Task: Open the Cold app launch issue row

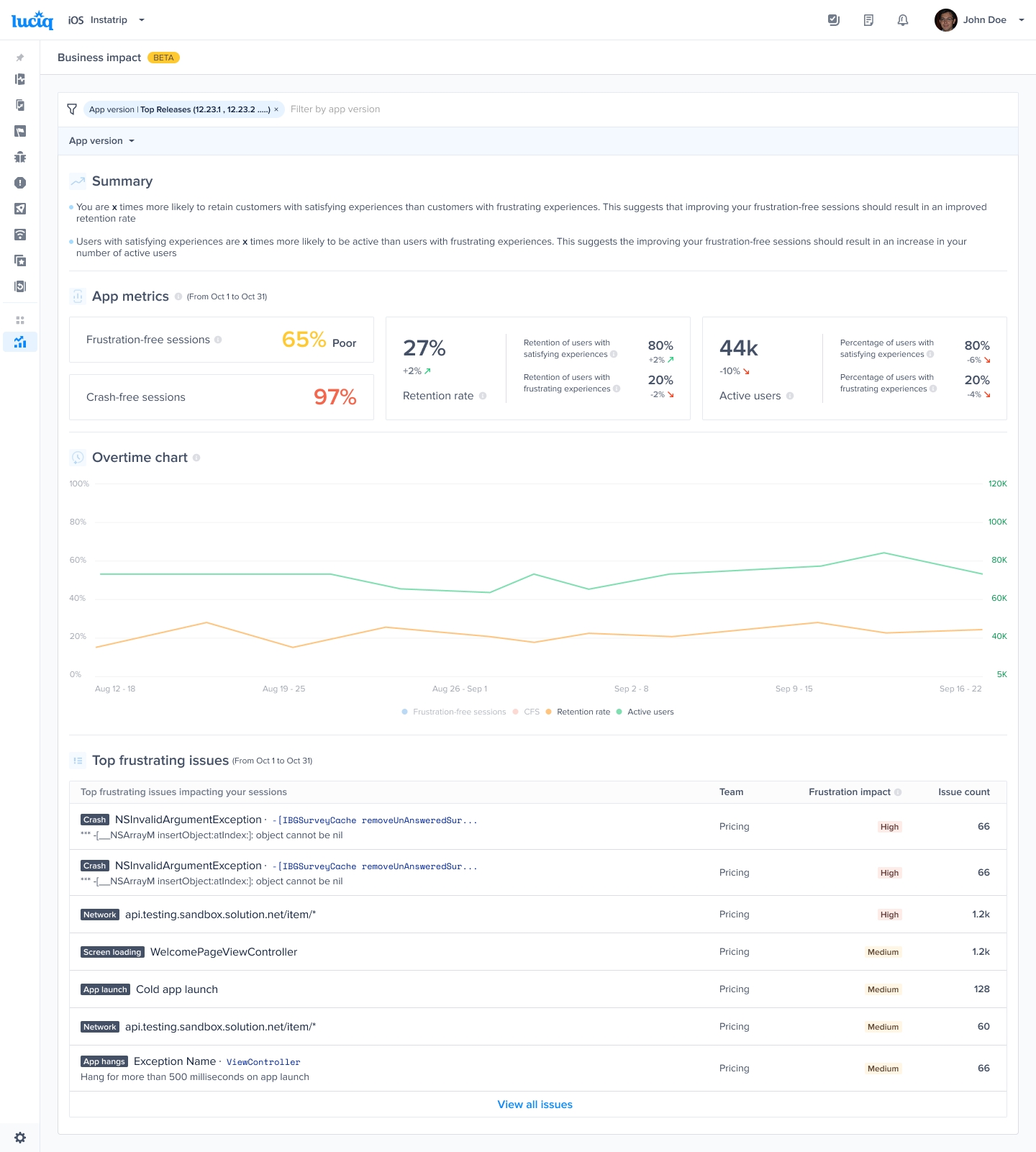Action: click(177, 989)
